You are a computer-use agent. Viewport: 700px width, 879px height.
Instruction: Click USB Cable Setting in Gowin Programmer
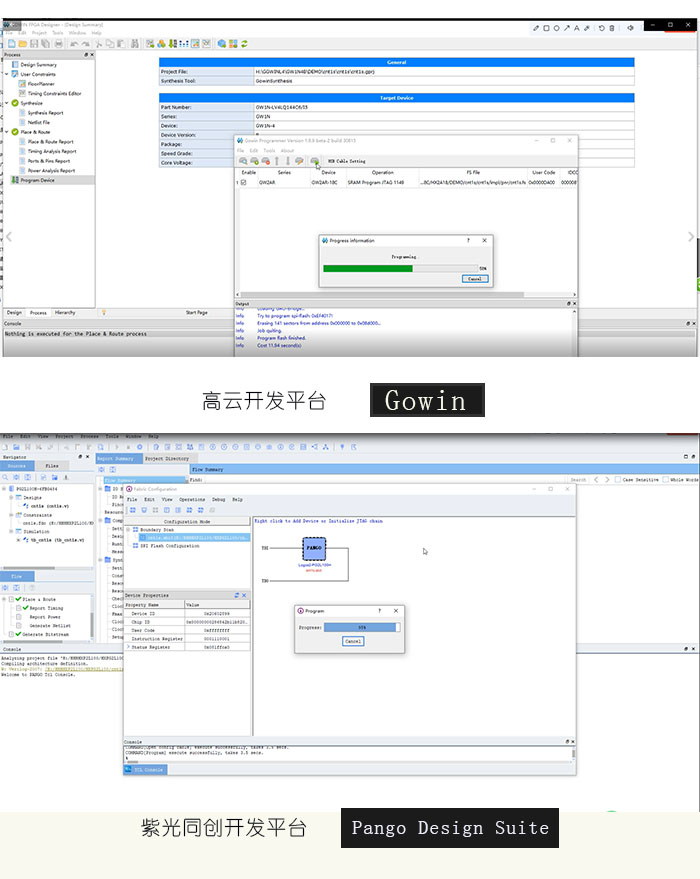(x=346, y=161)
